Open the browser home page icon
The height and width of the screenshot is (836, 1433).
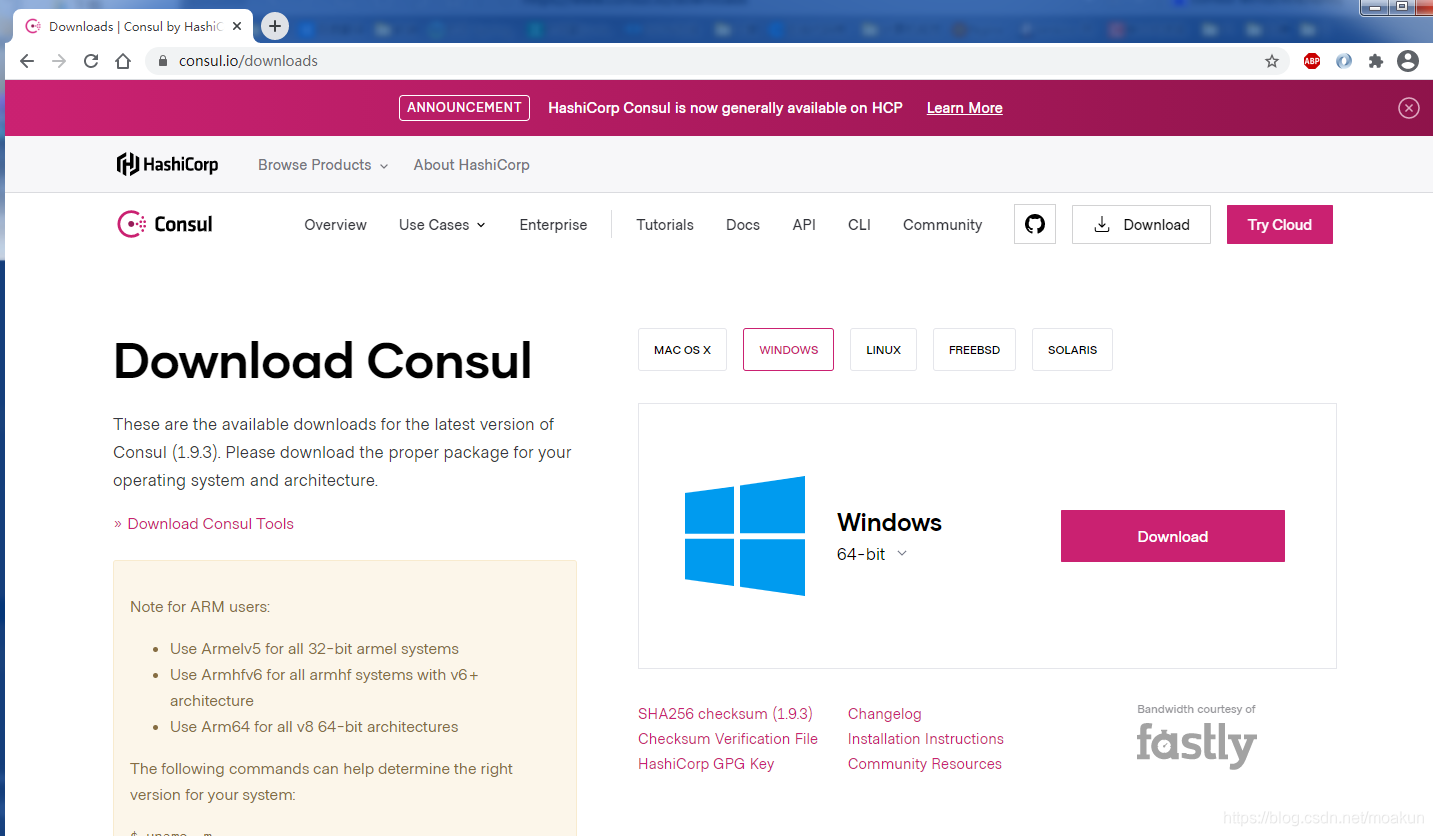123,61
